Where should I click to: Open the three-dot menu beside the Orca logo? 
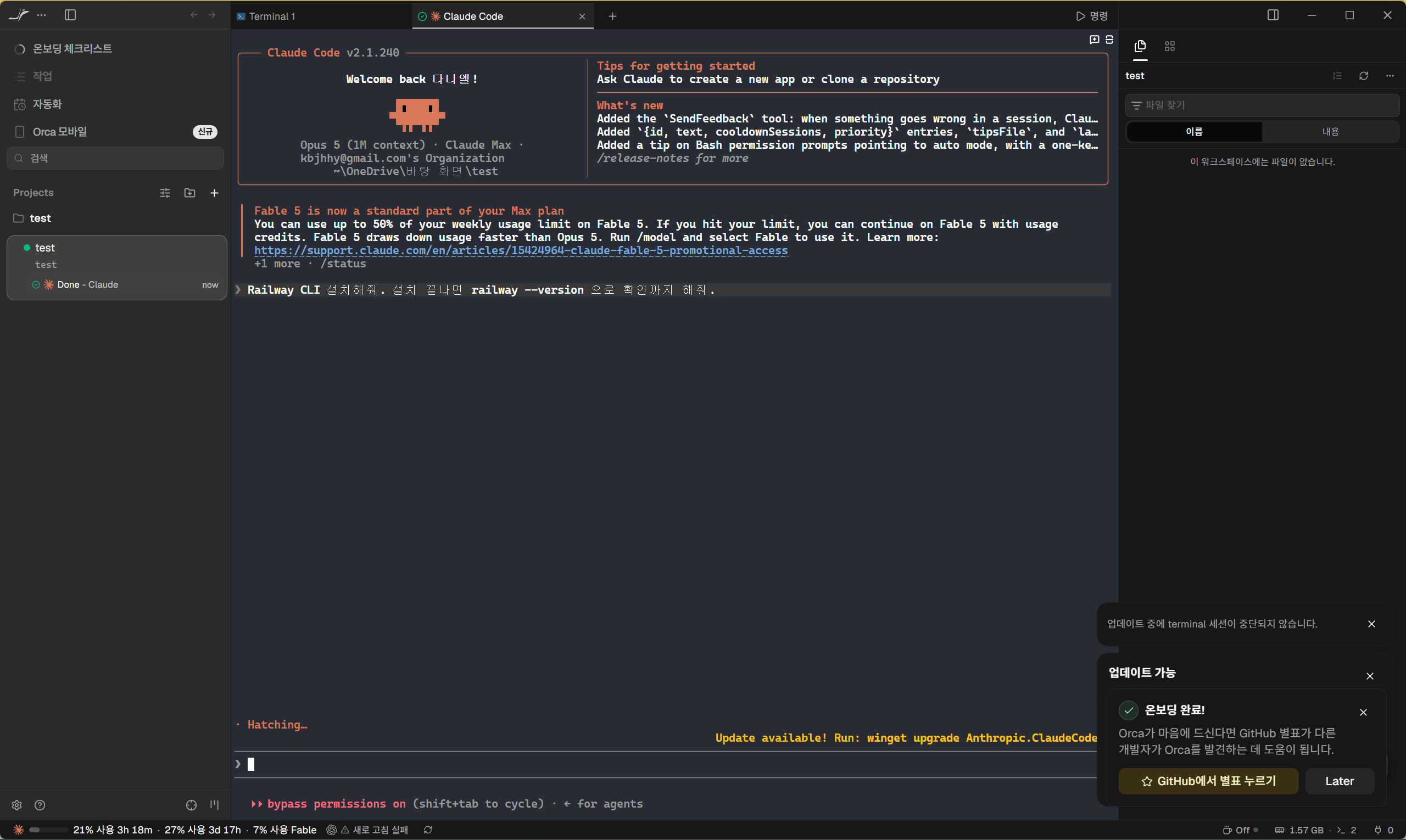41,15
